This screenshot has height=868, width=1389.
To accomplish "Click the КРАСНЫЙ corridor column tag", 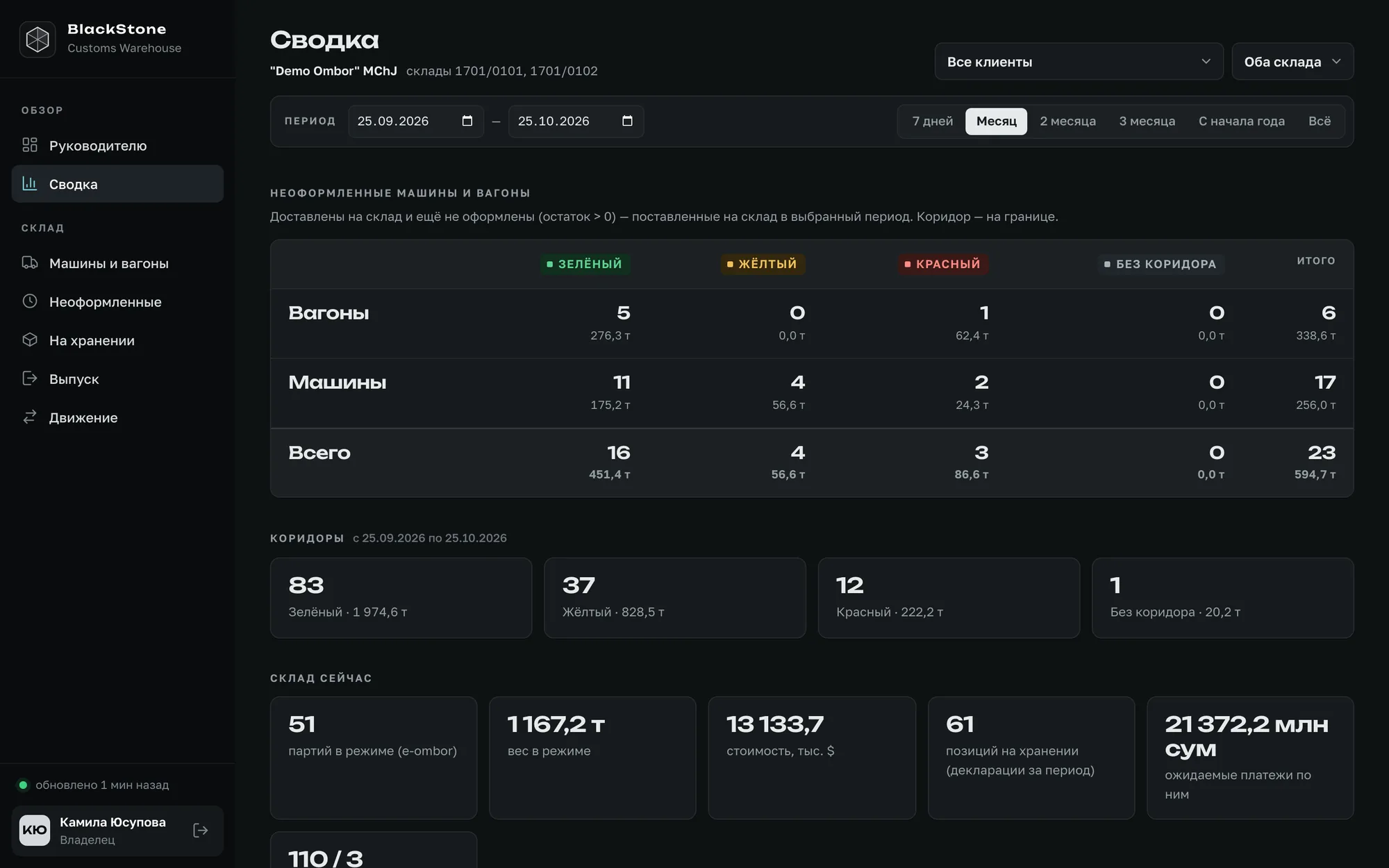I will point(942,264).
